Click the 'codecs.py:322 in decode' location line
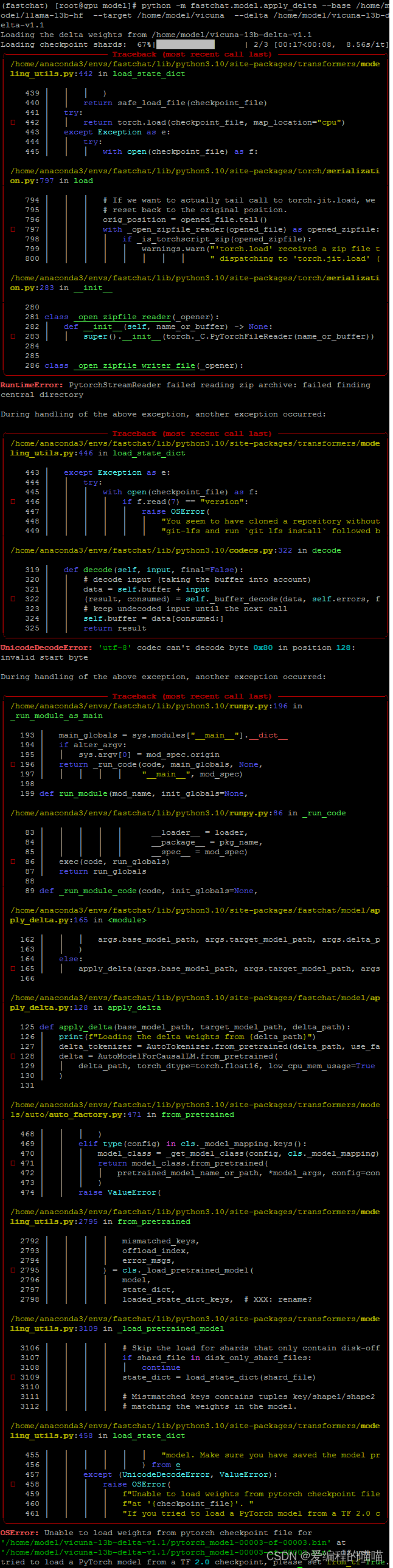The height and width of the screenshot is (1568, 393). 175,551
